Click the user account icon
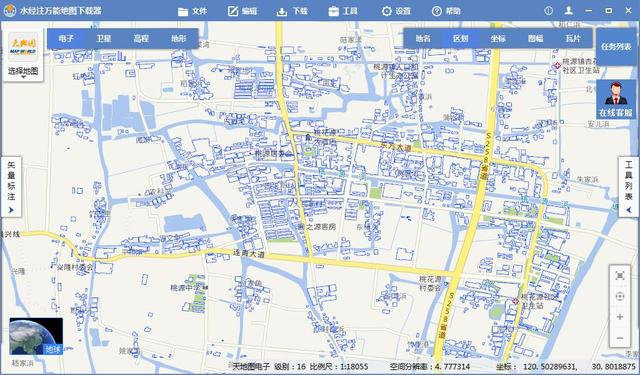Screen dimensions: 640x375 (569, 11)
